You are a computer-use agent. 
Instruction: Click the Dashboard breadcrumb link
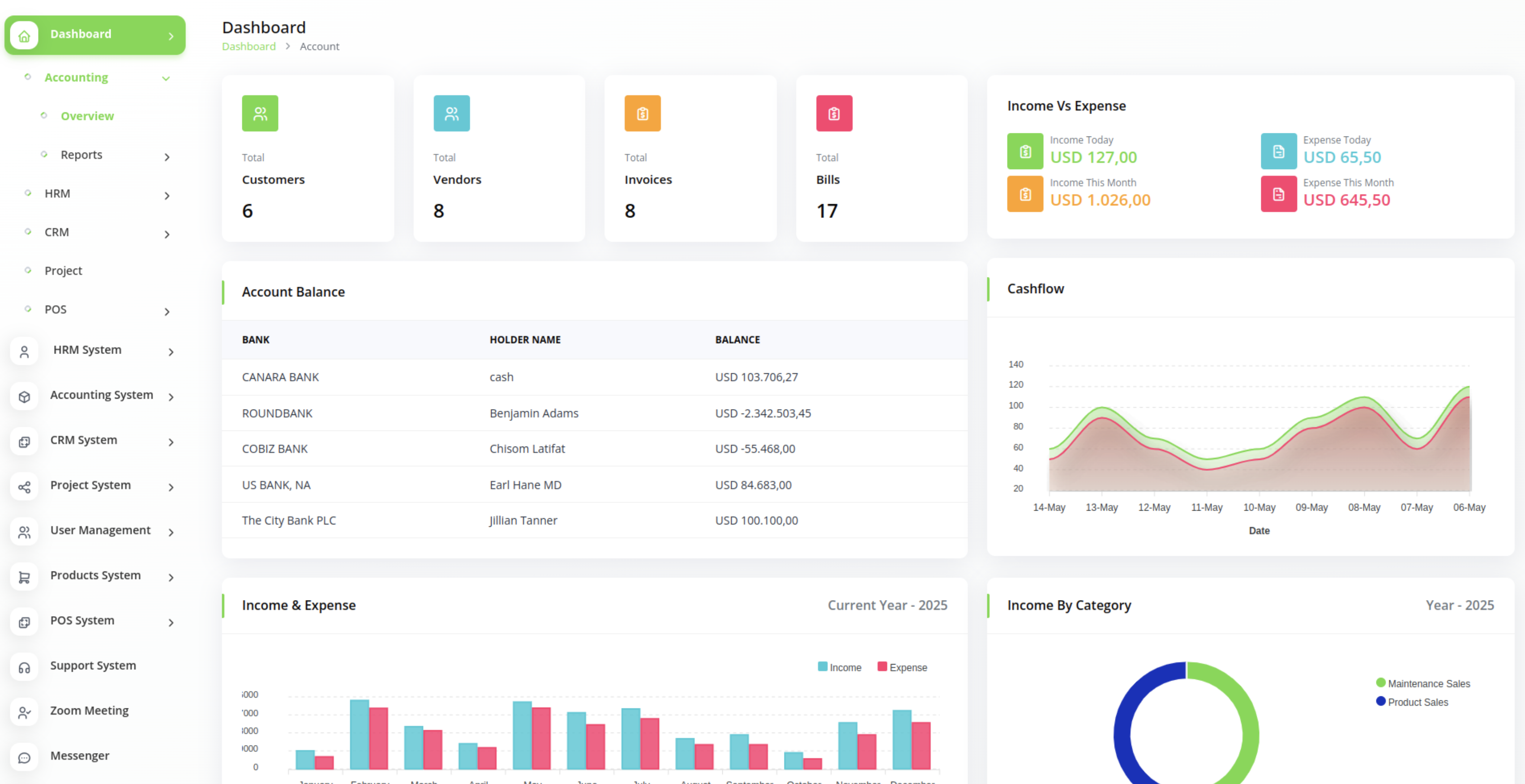pos(248,46)
